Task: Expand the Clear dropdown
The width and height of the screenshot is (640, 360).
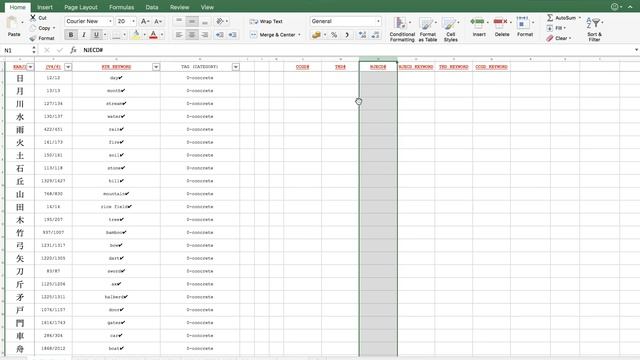Action: (x=570, y=38)
